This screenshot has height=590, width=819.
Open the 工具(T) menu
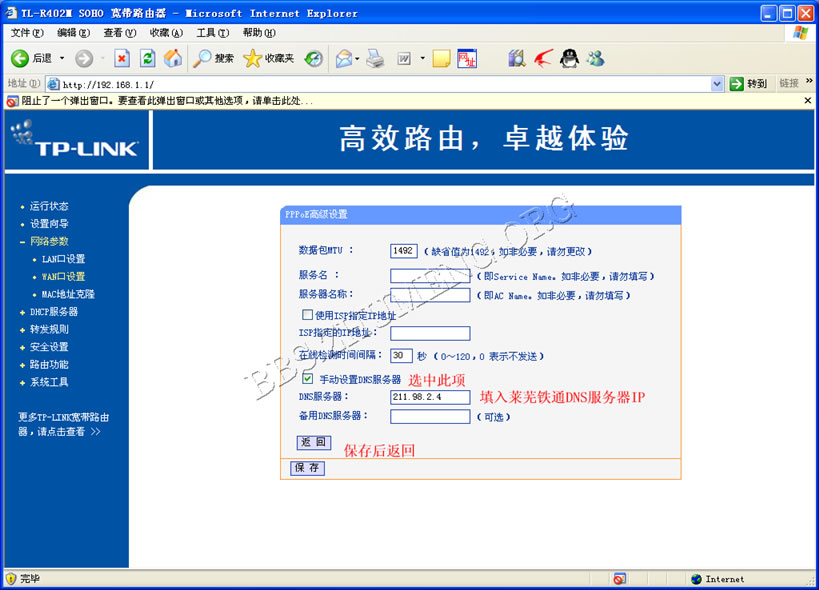213,33
